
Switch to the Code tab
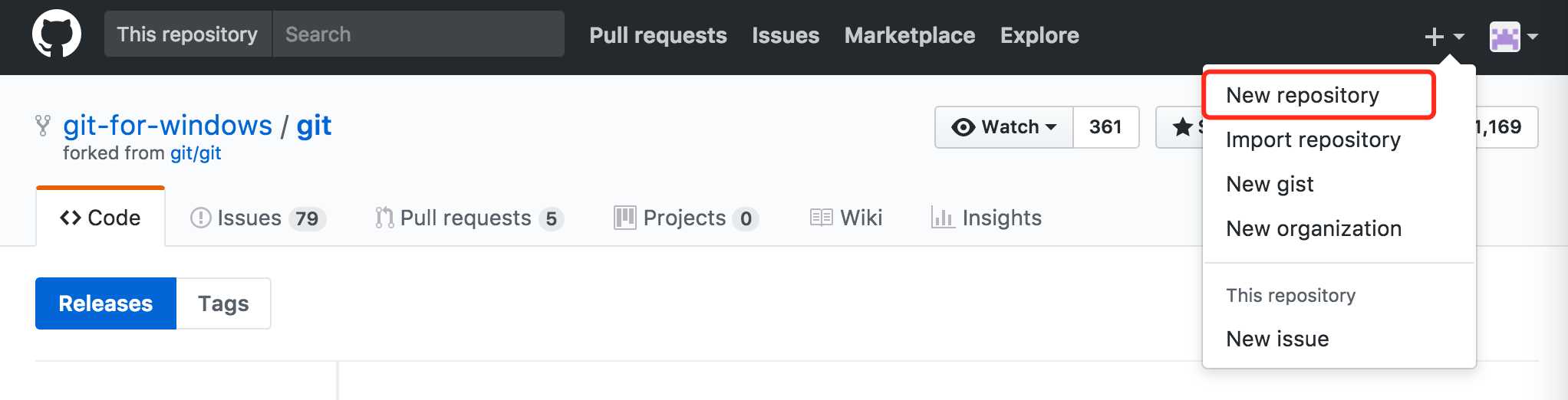[100, 218]
